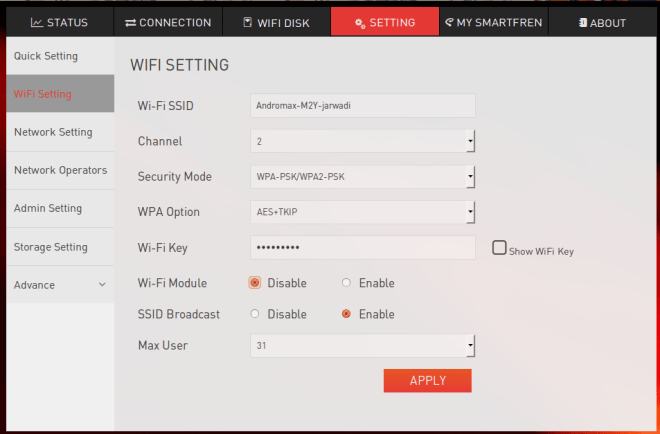This screenshot has height=434, width=660.
Task: Click the arrows icon on CONNECTION tab
Action: (130, 23)
